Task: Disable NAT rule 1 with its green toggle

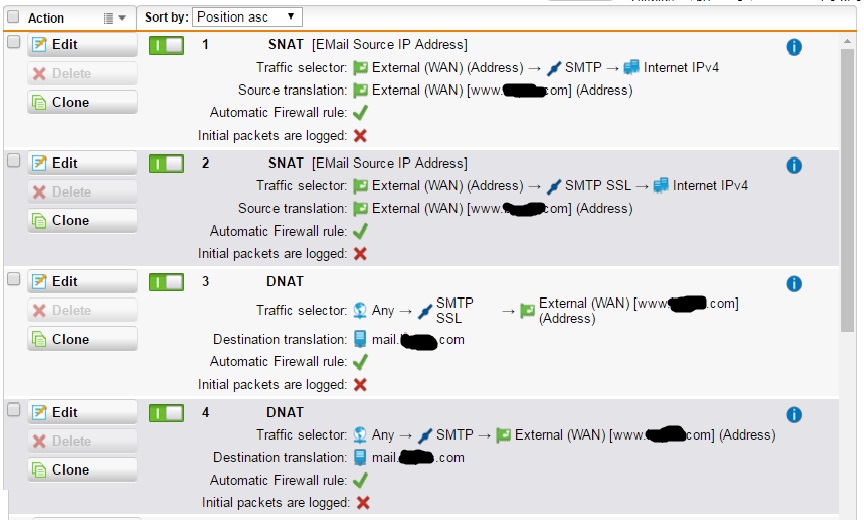Action: point(166,45)
